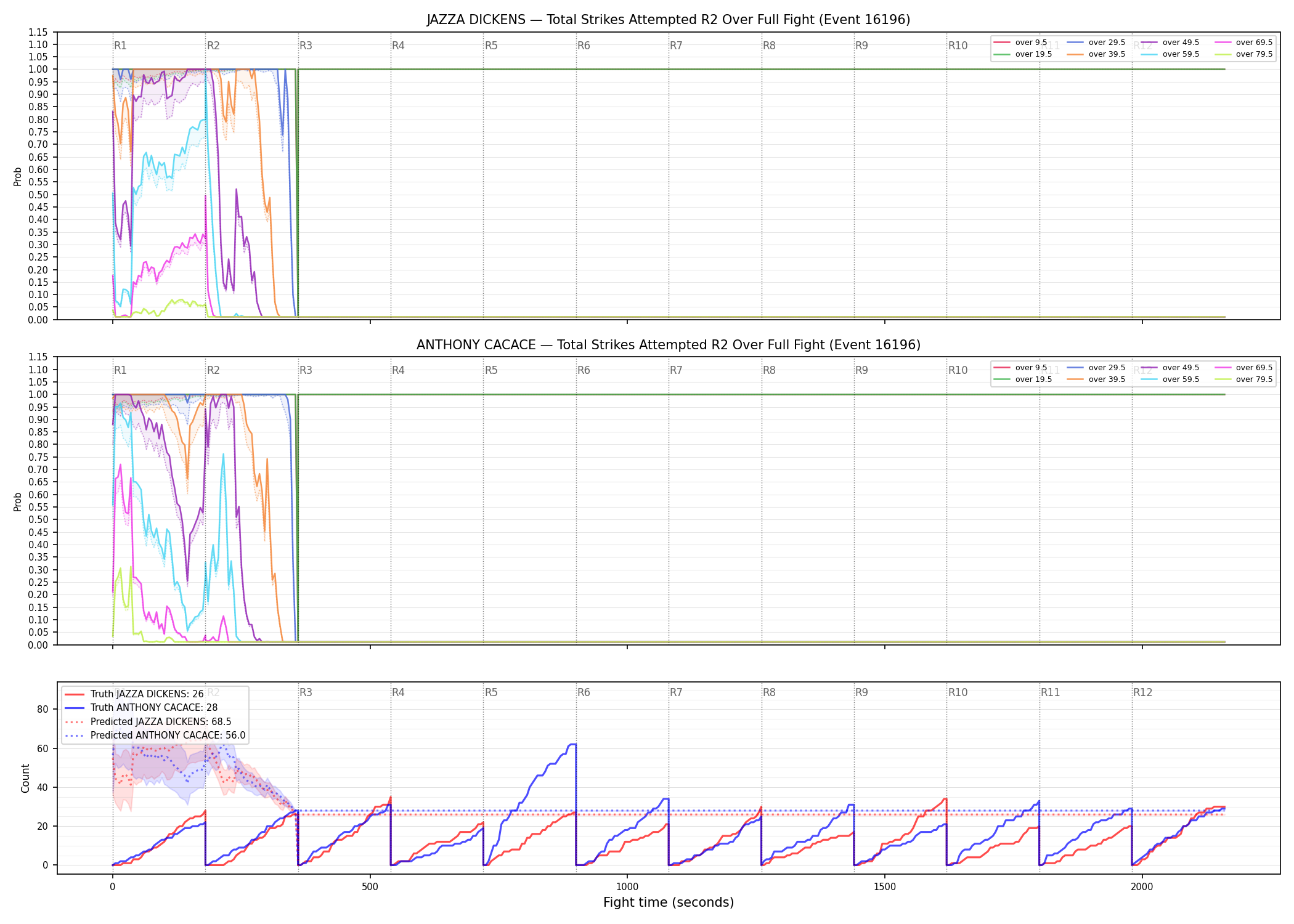Viewport: 1294px width, 924px height.
Task: Click the 'over 9.5' legend entry in top chart
Action: [x=1020, y=43]
